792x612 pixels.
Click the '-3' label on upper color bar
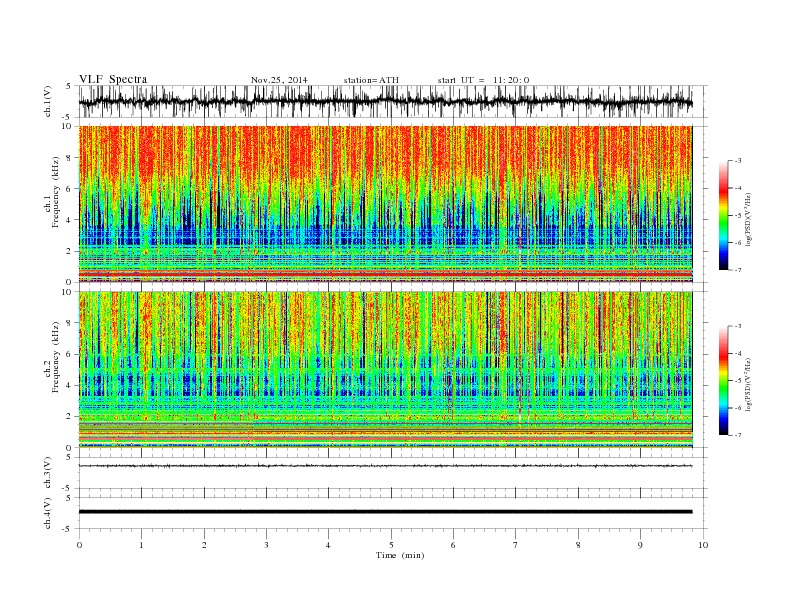pyautogui.click(x=737, y=161)
